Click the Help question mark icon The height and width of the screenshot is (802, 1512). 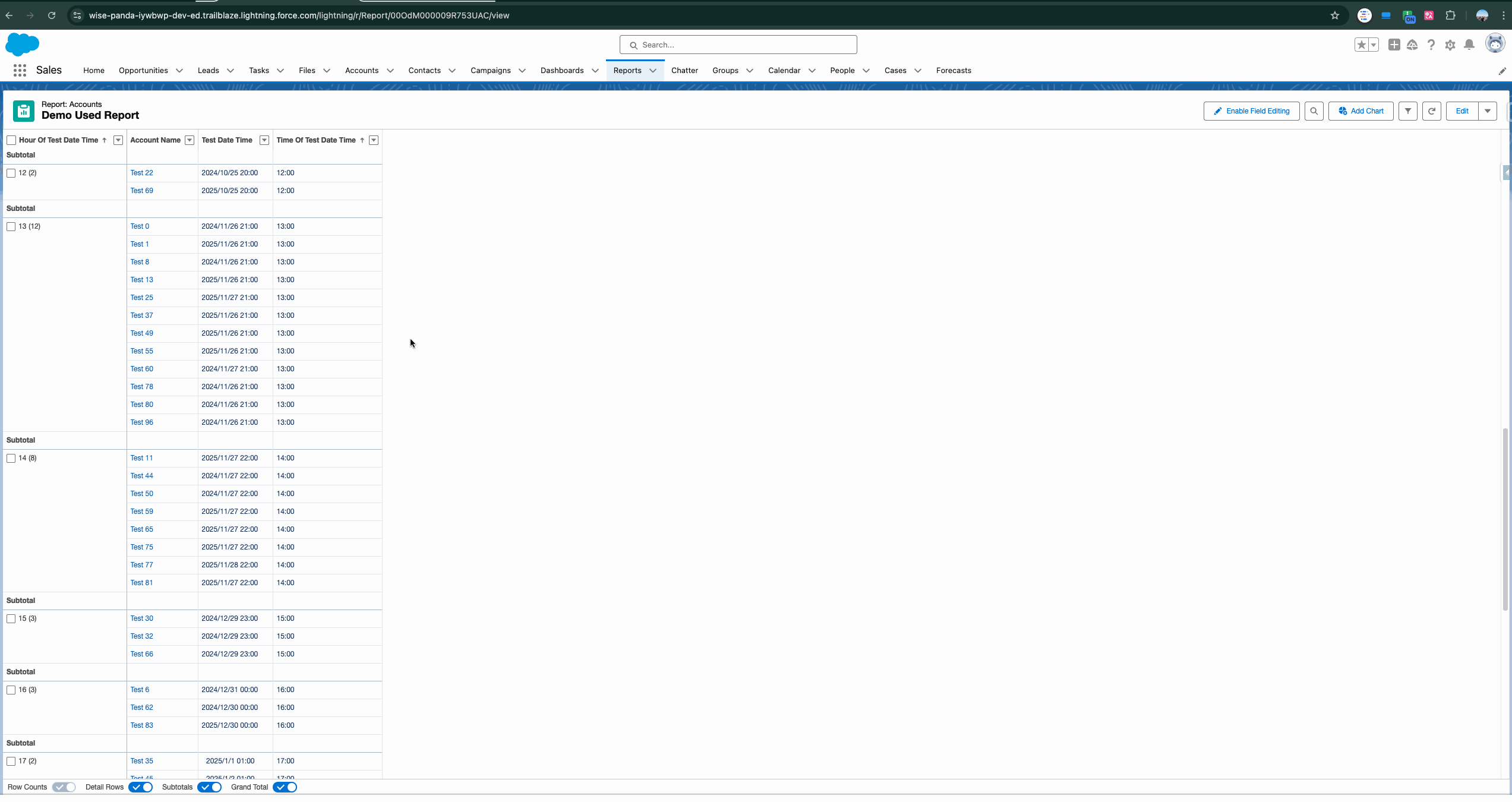(1431, 45)
